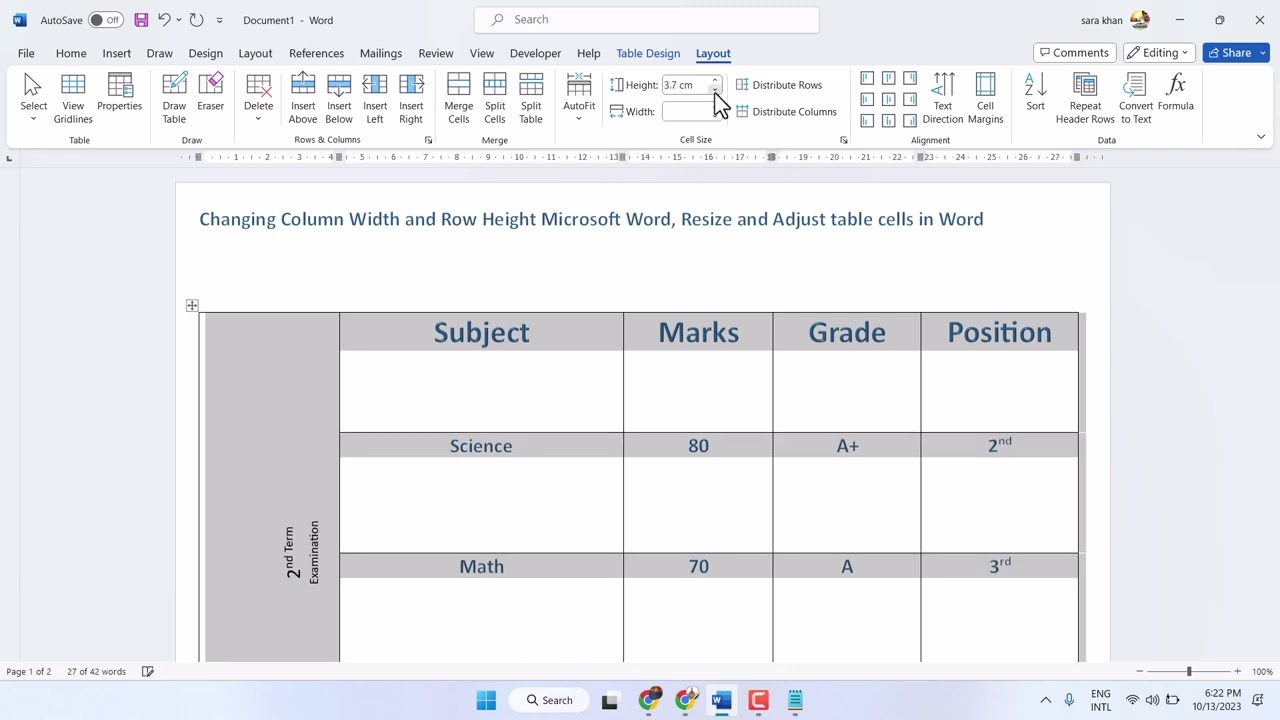The height and width of the screenshot is (720, 1280).
Task: Activate the Draw Table tool
Action: [174, 99]
